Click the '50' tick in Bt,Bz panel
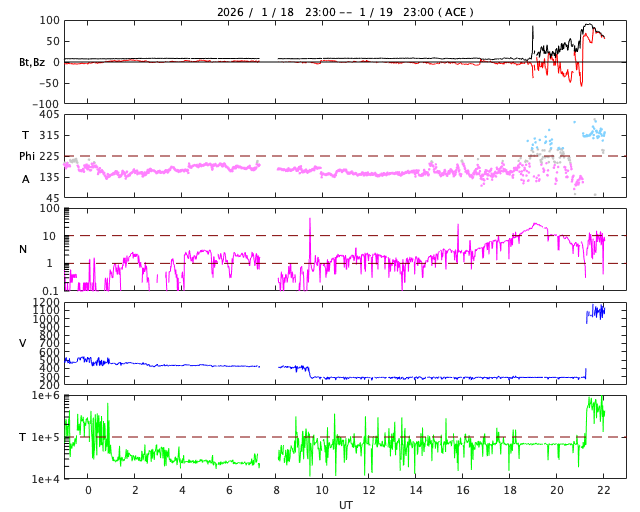This screenshot has width=640, height=512. click(51, 41)
